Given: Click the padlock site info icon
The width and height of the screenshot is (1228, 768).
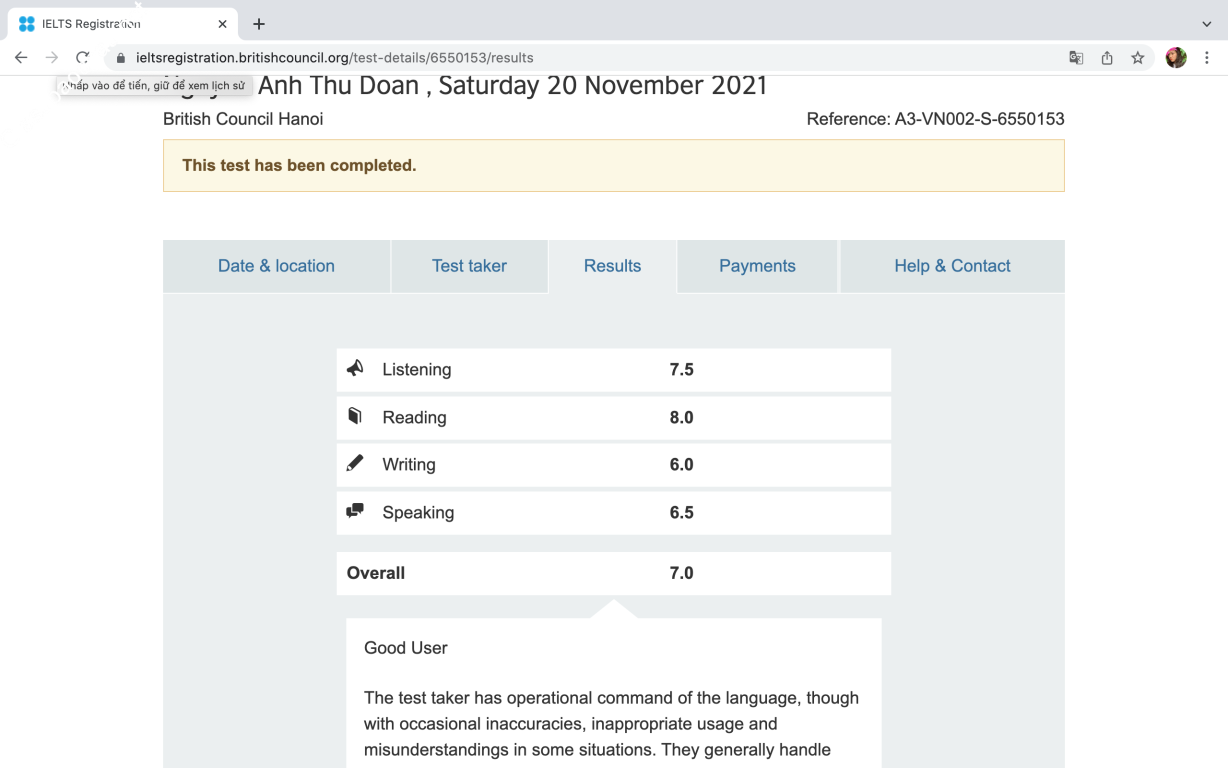Looking at the screenshot, I should 121,58.
